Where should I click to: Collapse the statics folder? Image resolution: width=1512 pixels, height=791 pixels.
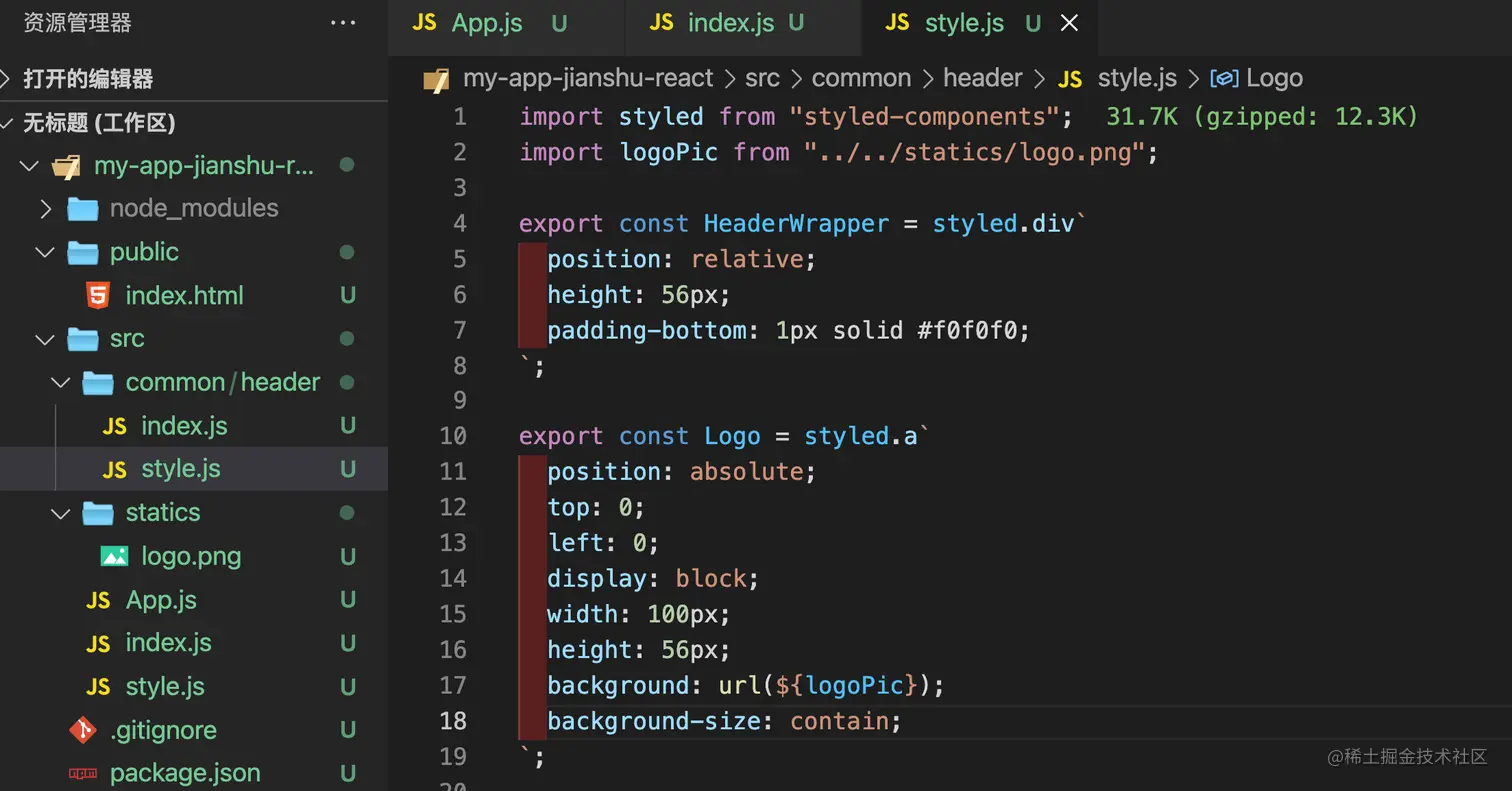(x=61, y=513)
